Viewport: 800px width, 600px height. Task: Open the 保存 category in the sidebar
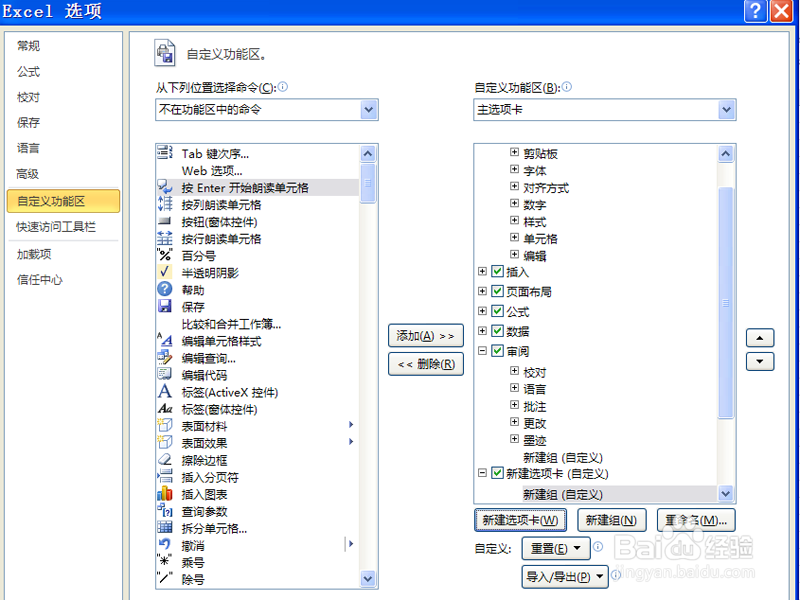coord(29,122)
